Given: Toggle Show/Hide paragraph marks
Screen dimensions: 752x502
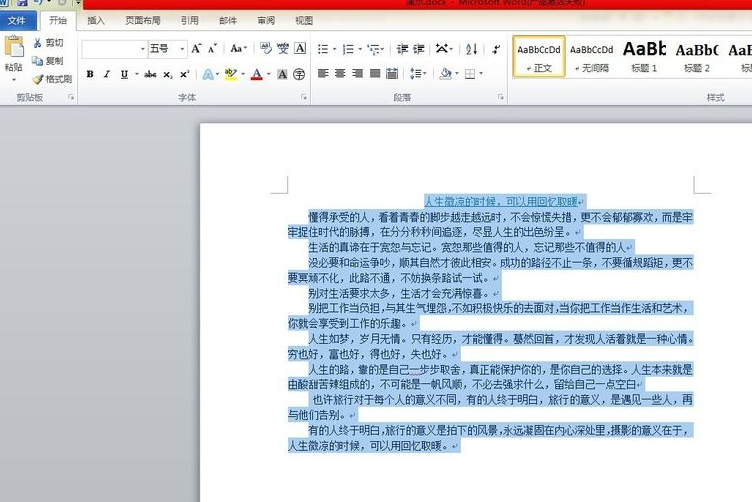Looking at the screenshot, I should click(x=496, y=49).
